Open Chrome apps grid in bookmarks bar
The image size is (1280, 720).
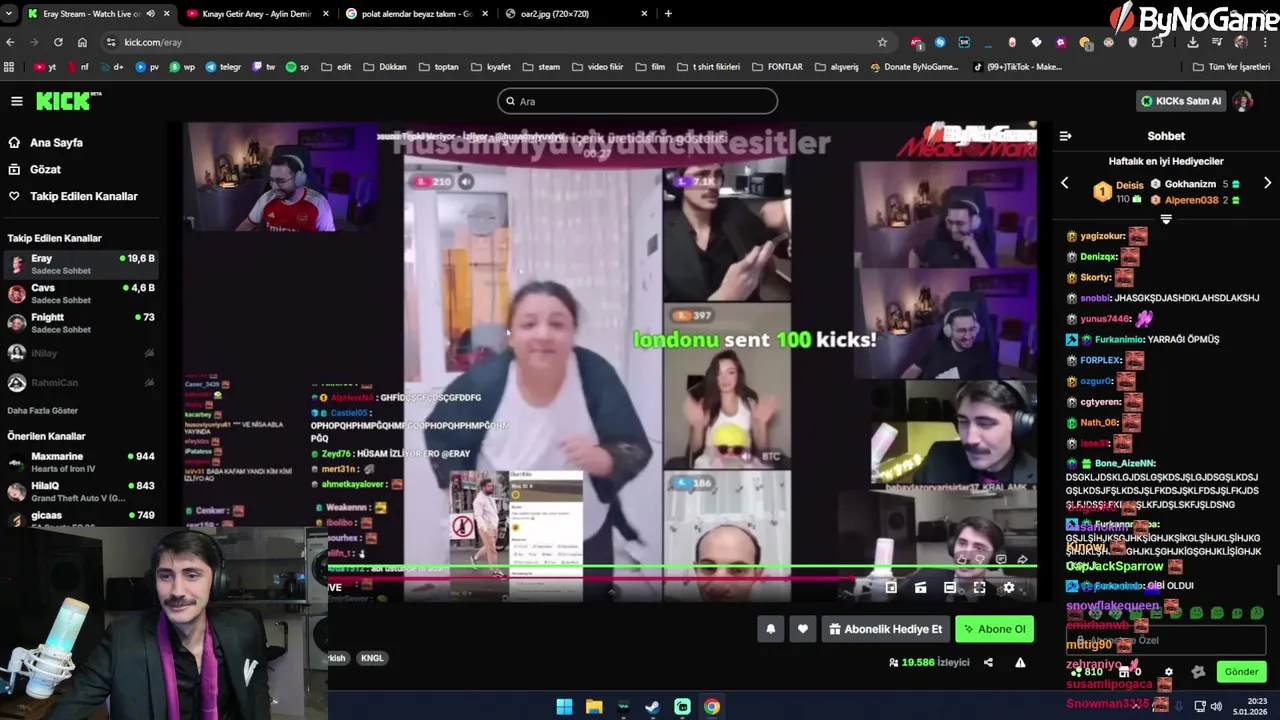(x=9, y=67)
